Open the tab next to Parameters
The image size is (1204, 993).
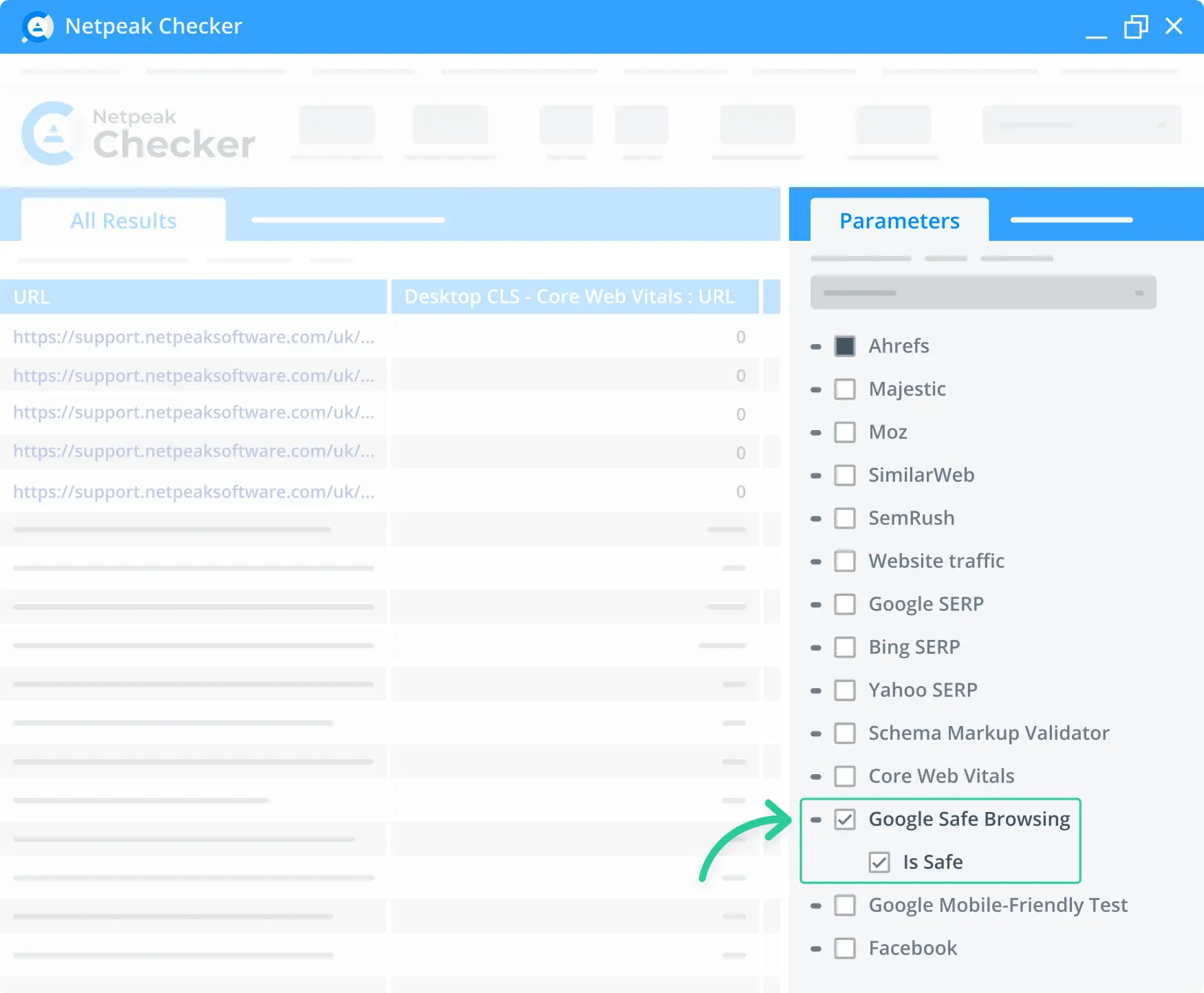(x=1071, y=220)
